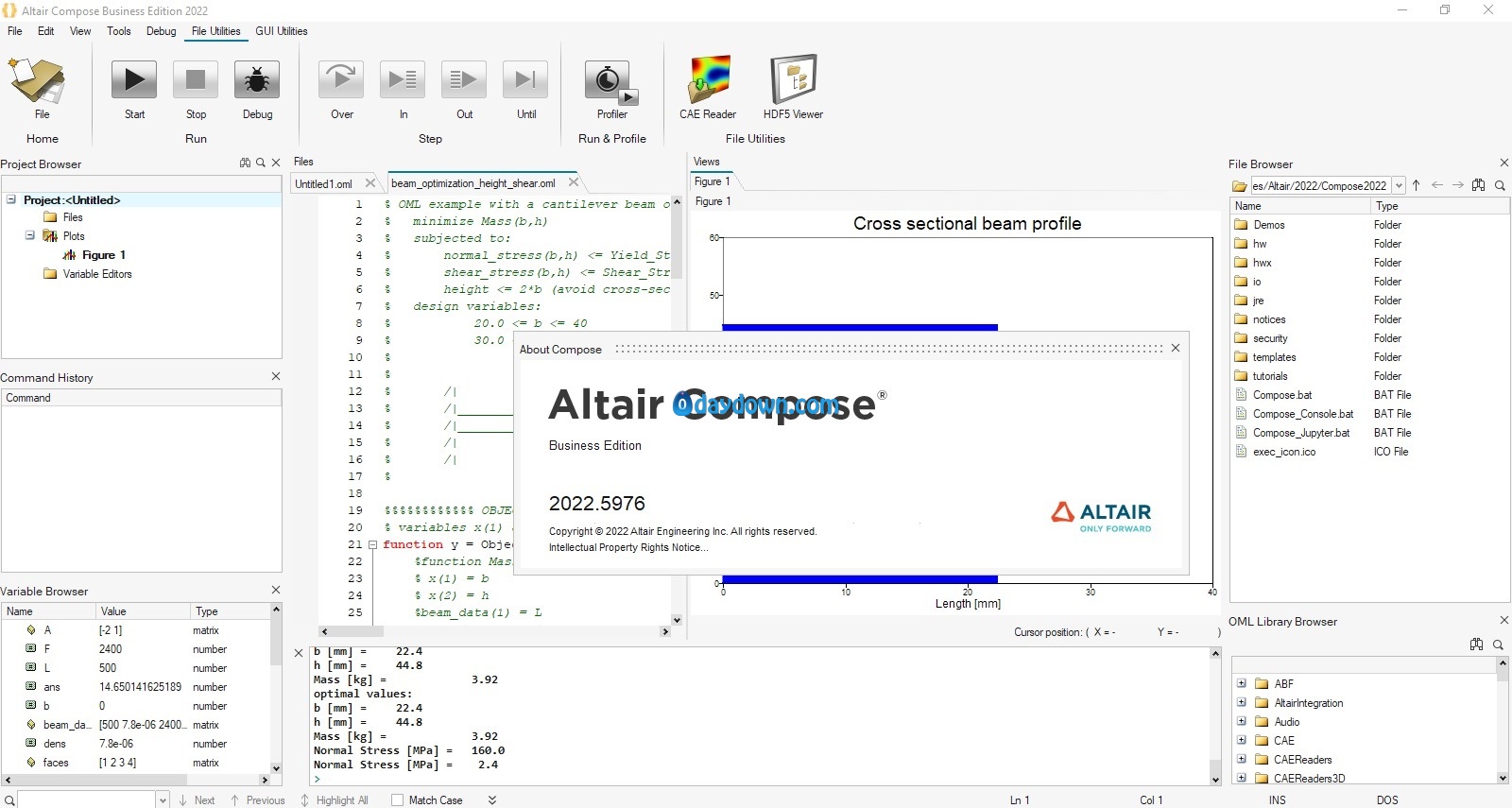This screenshot has height=808, width=1512.
Task: Collapse function fold marker on line 21
Action: pyautogui.click(x=373, y=545)
